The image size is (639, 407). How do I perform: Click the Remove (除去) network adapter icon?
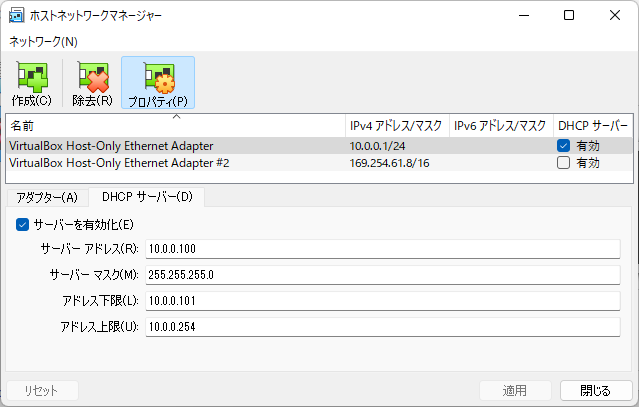tap(93, 83)
